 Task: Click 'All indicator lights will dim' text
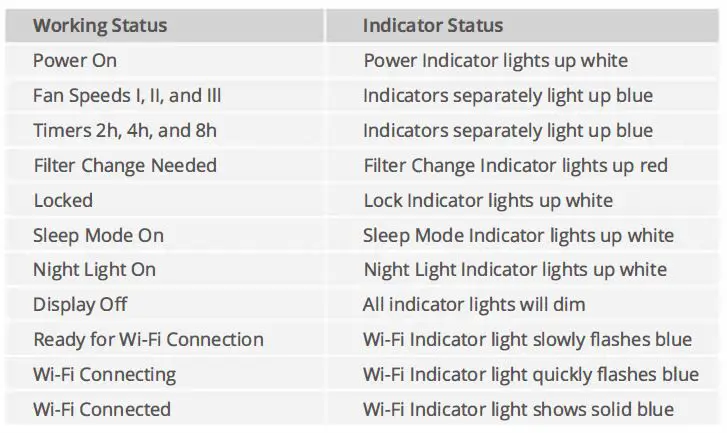click(x=474, y=304)
